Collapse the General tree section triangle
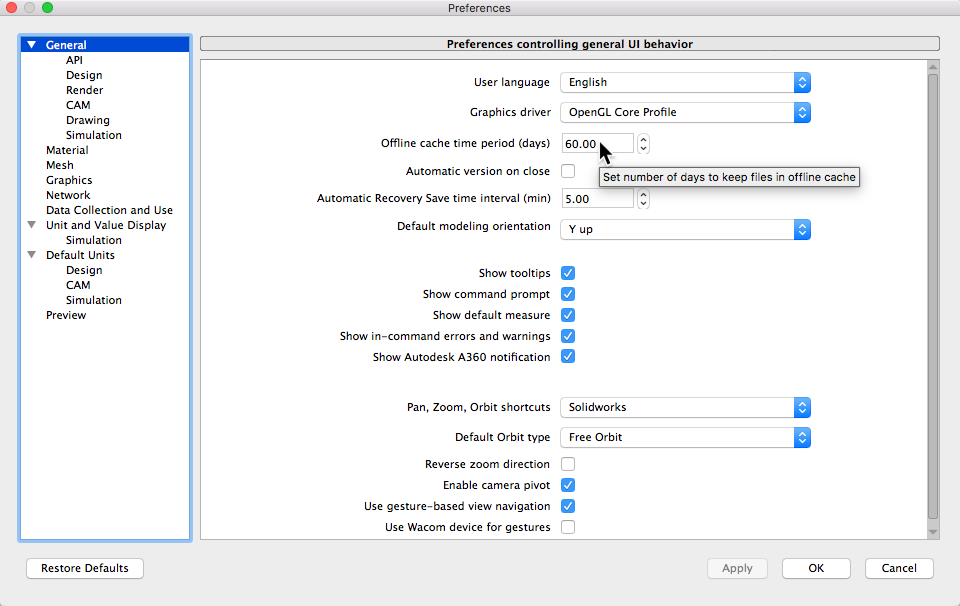960x606 pixels. pyautogui.click(x=32, y=45)
